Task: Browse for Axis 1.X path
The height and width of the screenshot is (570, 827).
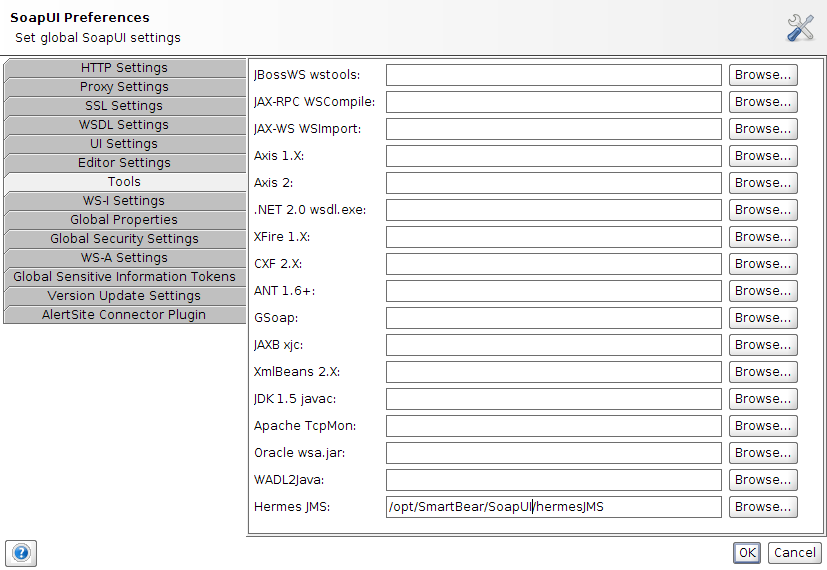Action: [763, 156]
